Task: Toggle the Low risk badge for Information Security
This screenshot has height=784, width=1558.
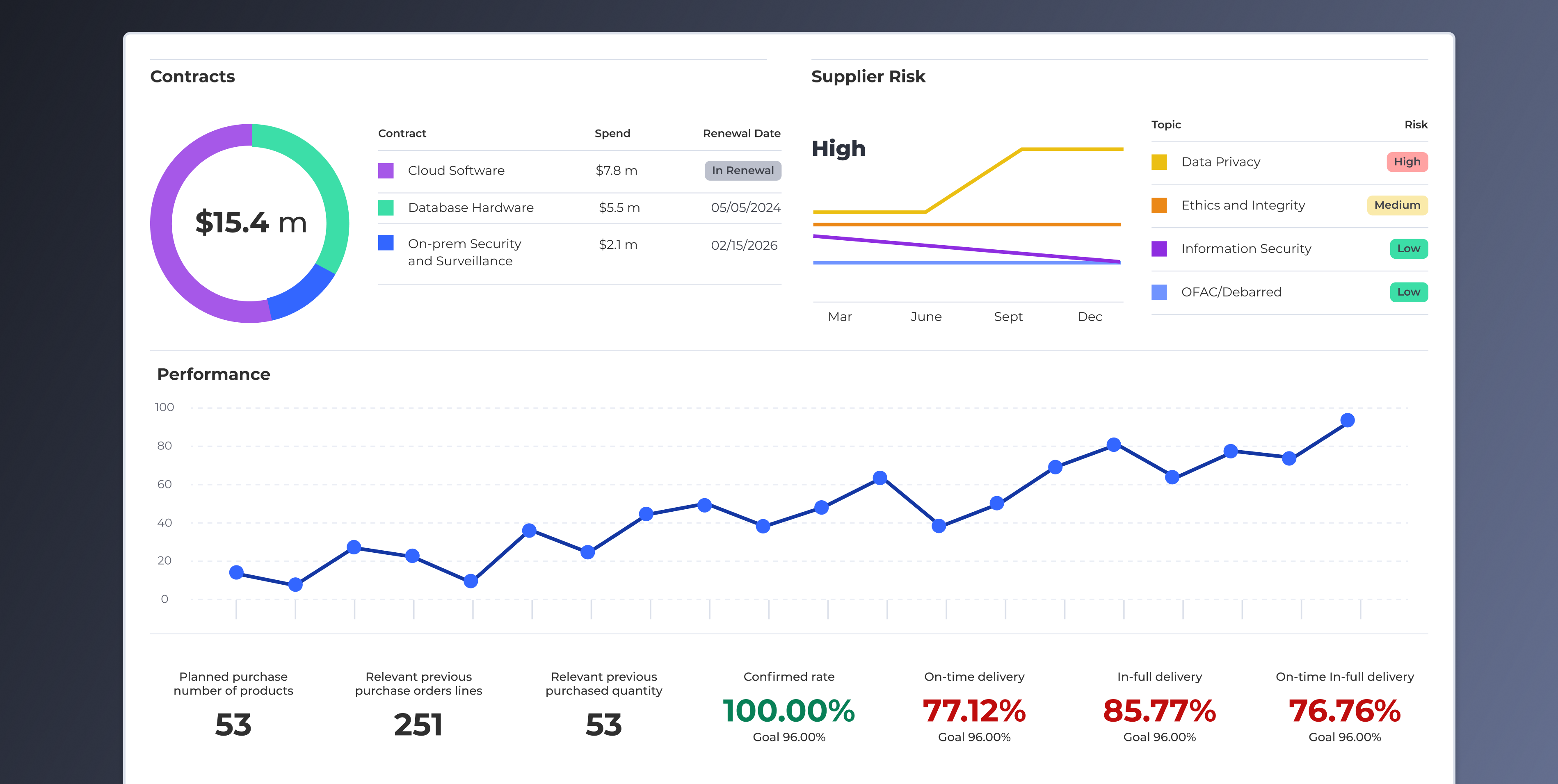Action: pos(1408,248)
